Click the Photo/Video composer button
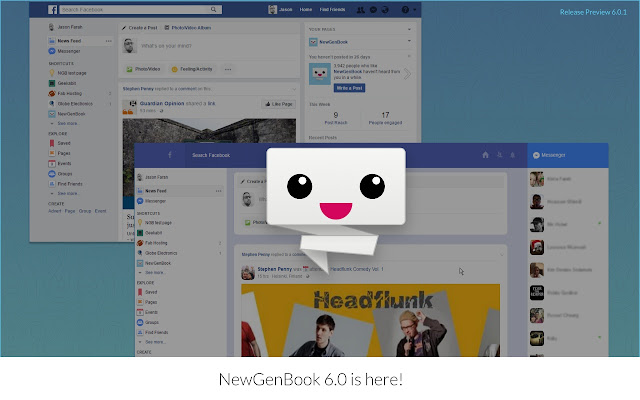 [x=143, y=69]
